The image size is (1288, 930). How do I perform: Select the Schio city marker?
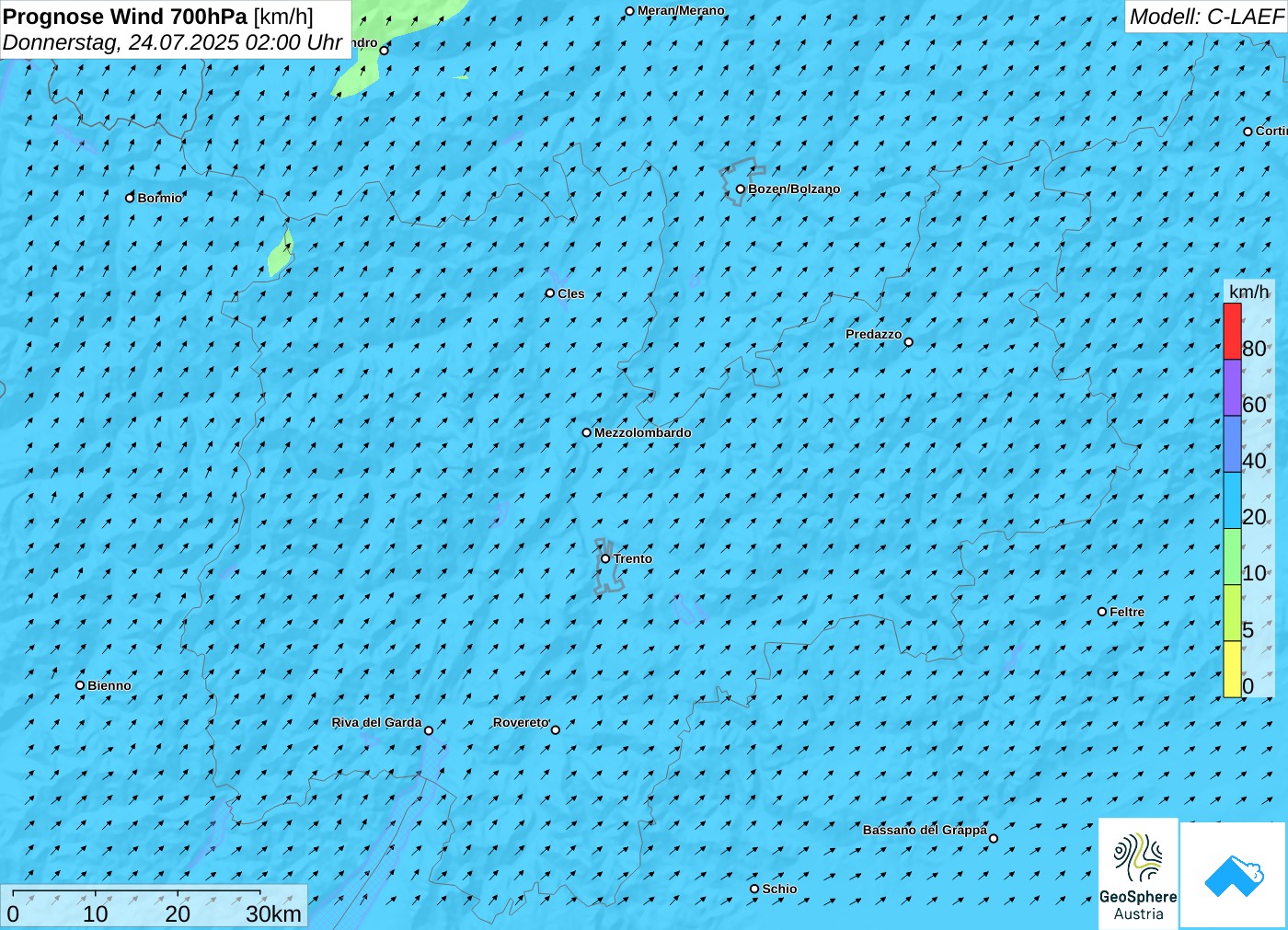754,889
